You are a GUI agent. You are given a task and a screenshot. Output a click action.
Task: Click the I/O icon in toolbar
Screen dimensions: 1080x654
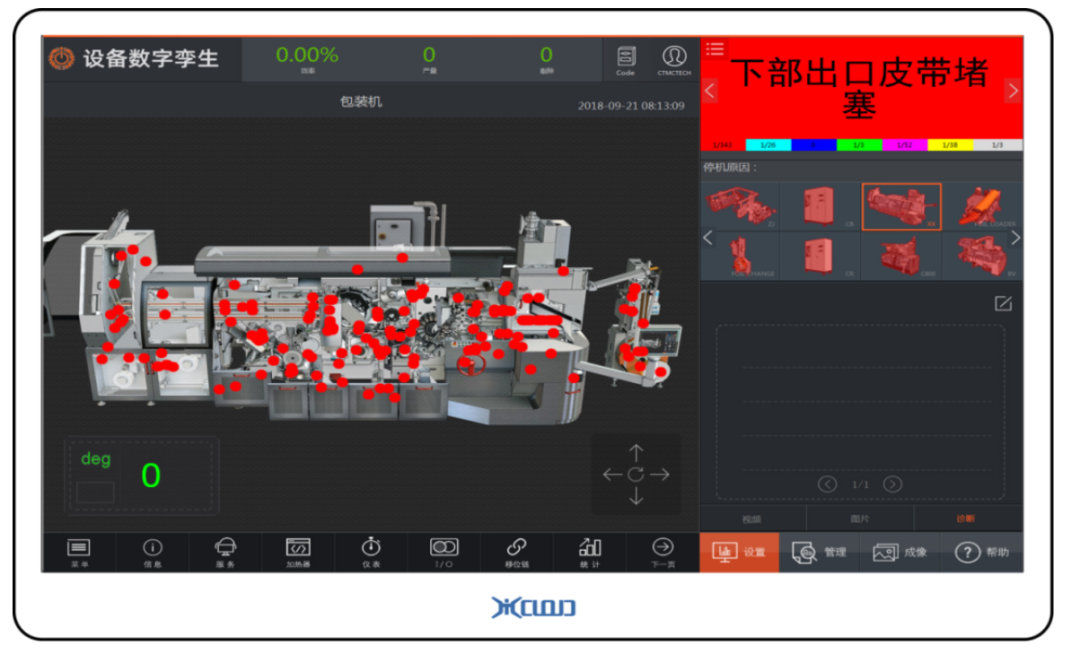click(x=444, y=551)
